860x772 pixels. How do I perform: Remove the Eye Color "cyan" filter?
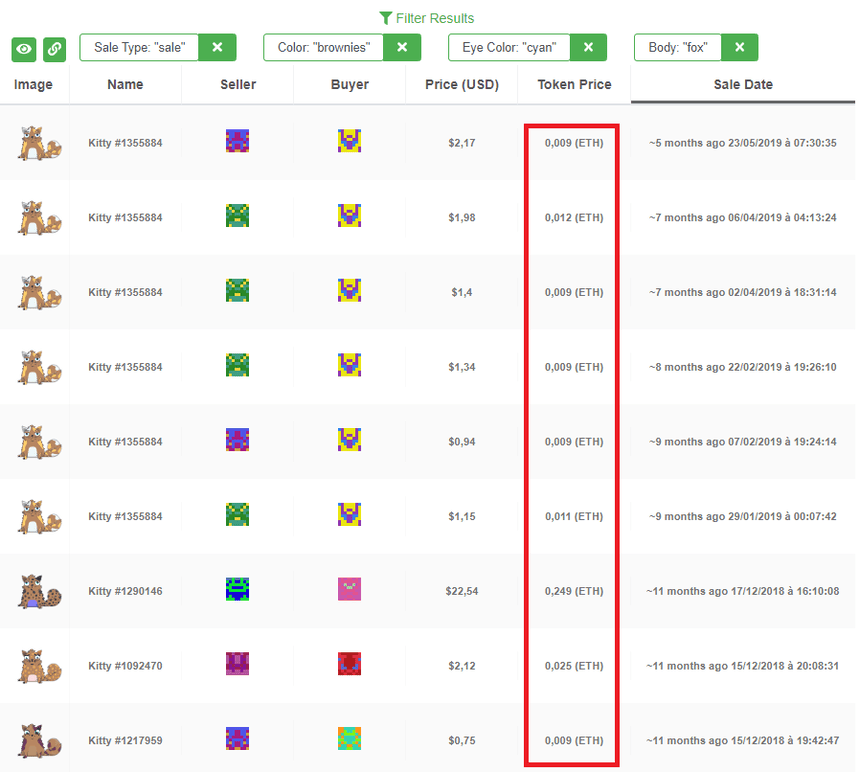(x=588, y=47)
